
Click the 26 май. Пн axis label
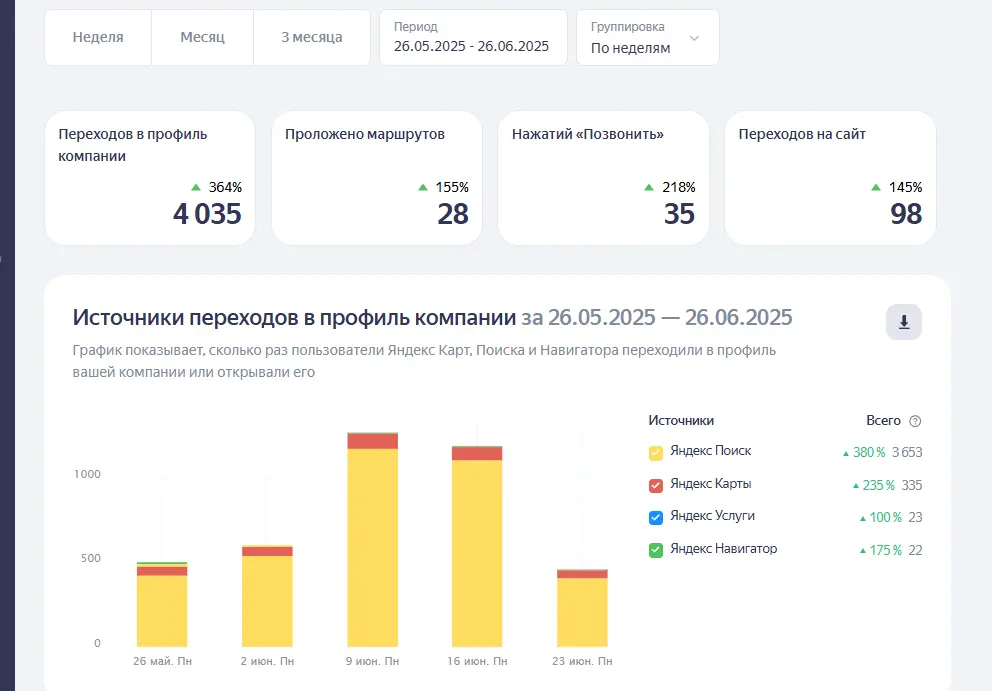point(162,661)
